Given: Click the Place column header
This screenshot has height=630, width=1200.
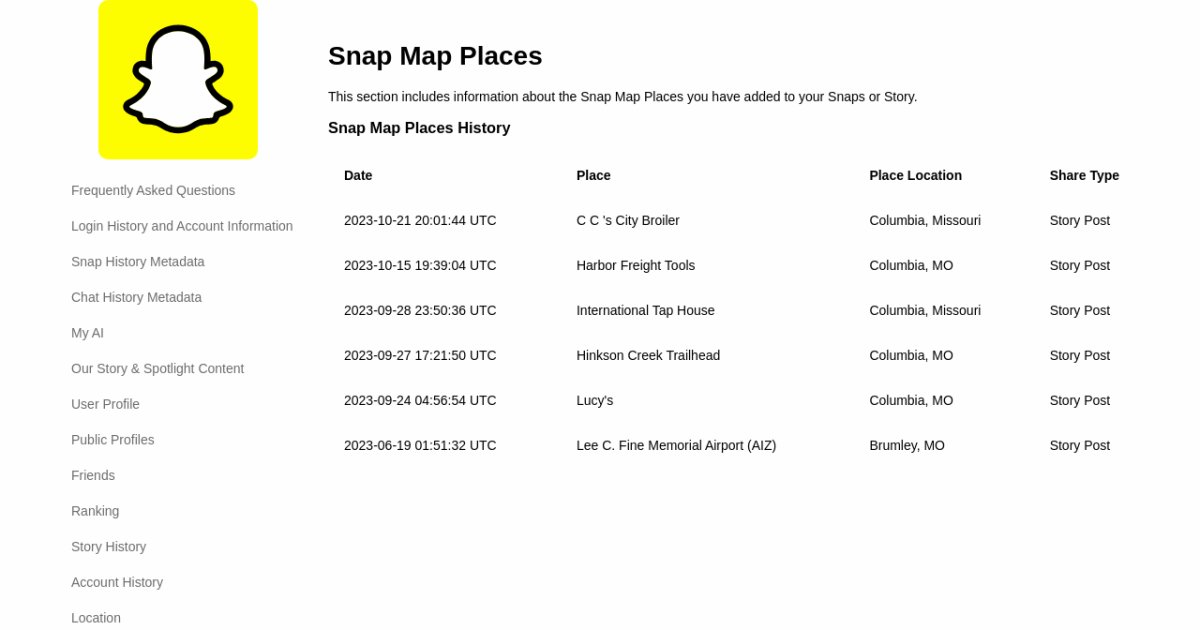Looking at the screenshot, I should click(593, 176).
